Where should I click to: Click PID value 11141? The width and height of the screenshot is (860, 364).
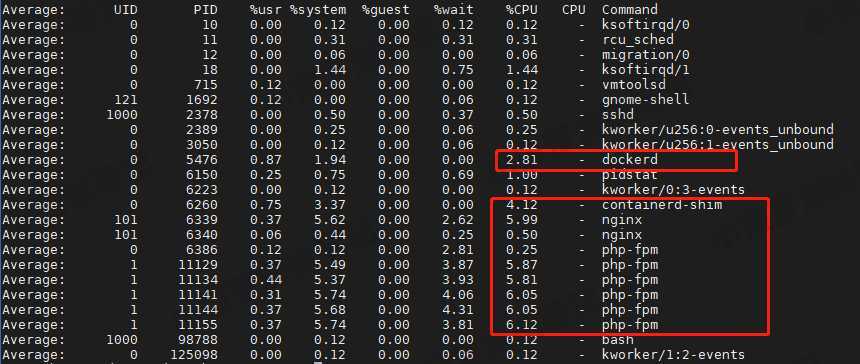[197, 294]
